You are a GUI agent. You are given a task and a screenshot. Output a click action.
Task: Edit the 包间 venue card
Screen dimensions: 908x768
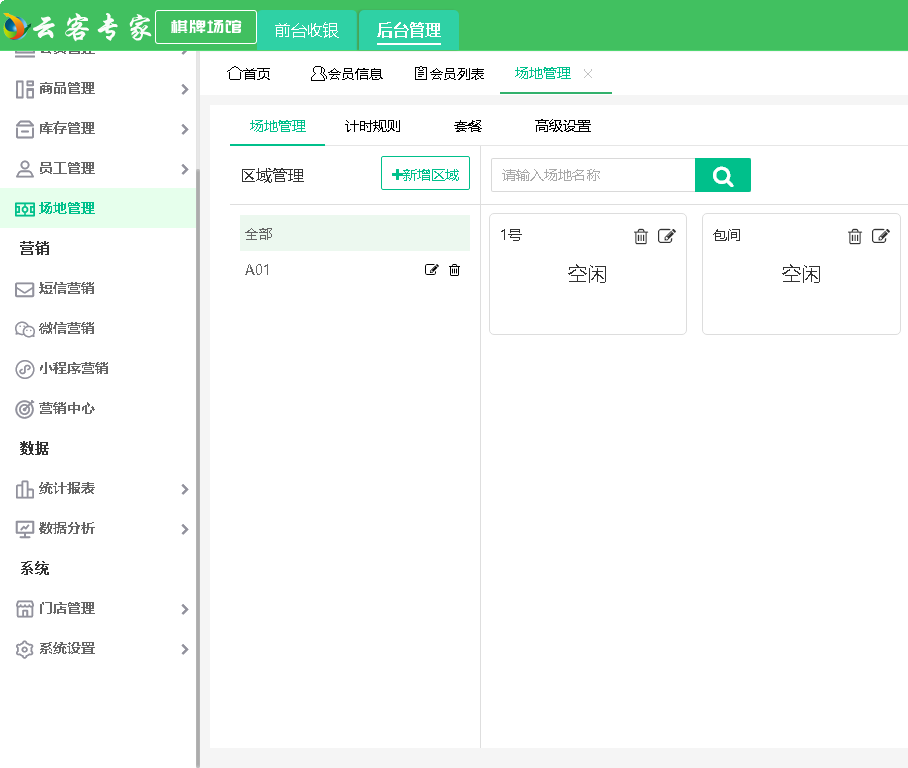pyautogui.click(x=880, y=236)
